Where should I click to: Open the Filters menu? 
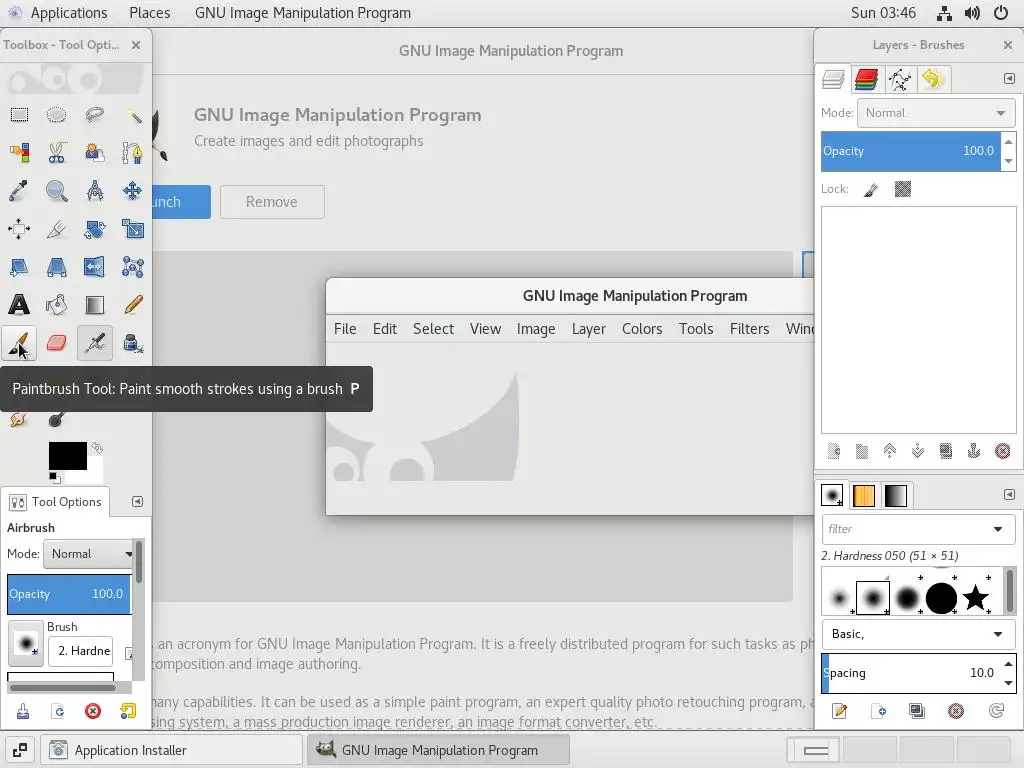coord(749,328)
